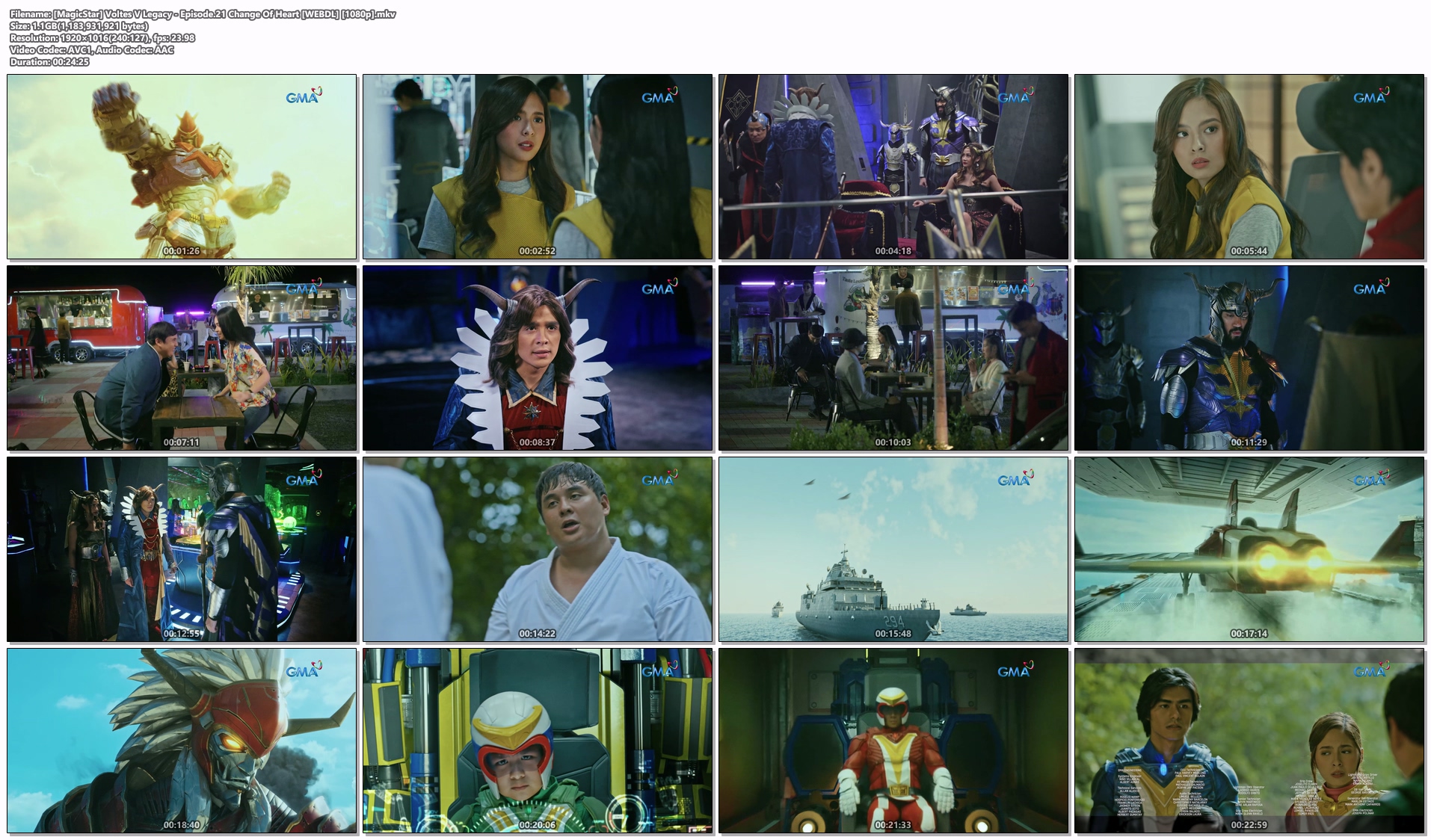Select the jet launch thumbnail at 00:17:14
Image resolution: width=1431 pixels, height=840 pixels.
[x=1249, y=549]
